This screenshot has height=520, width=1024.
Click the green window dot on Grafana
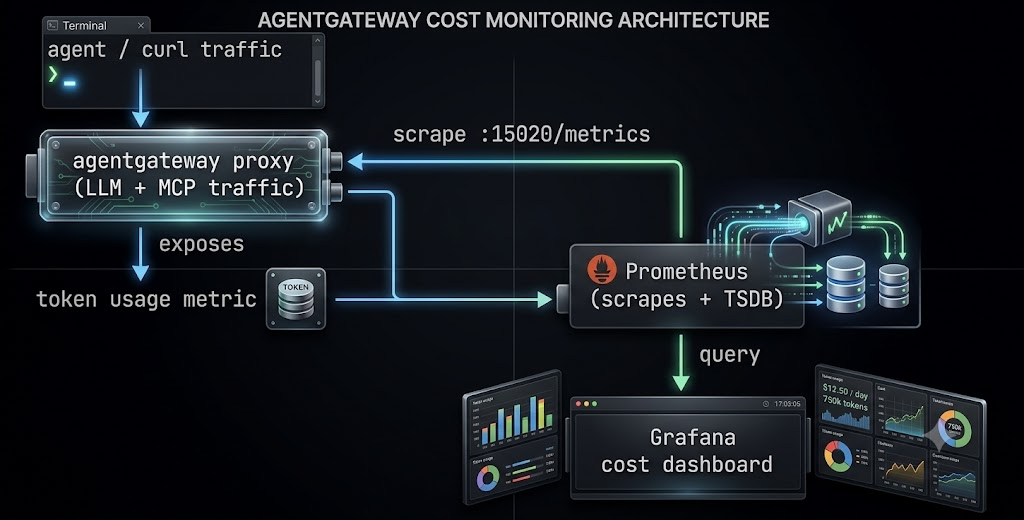[594, 404]
